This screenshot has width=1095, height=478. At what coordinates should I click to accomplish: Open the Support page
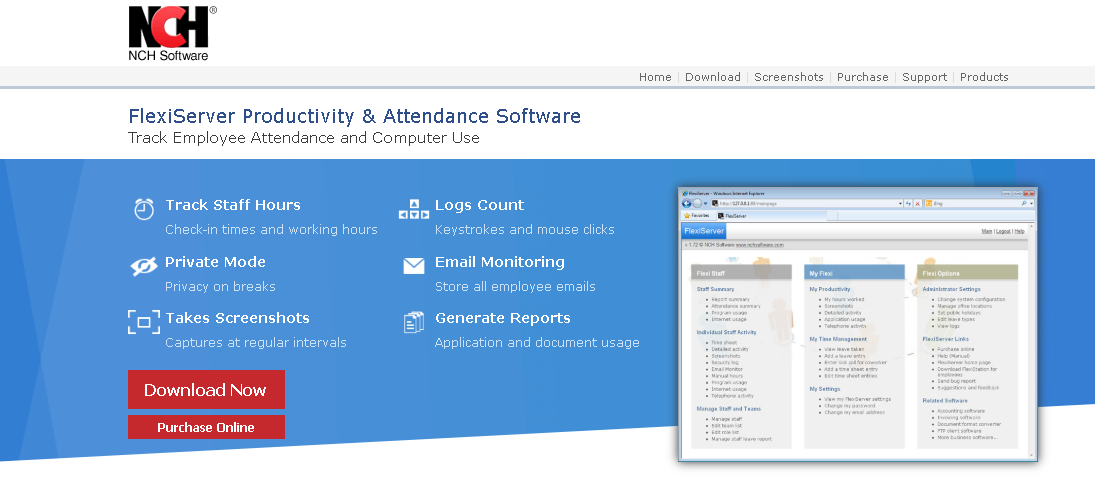(x=924, y=77)
